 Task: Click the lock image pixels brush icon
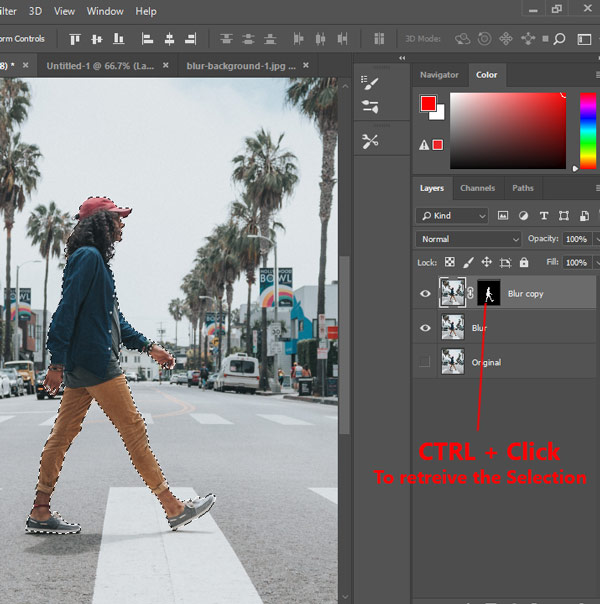point(467,263)
